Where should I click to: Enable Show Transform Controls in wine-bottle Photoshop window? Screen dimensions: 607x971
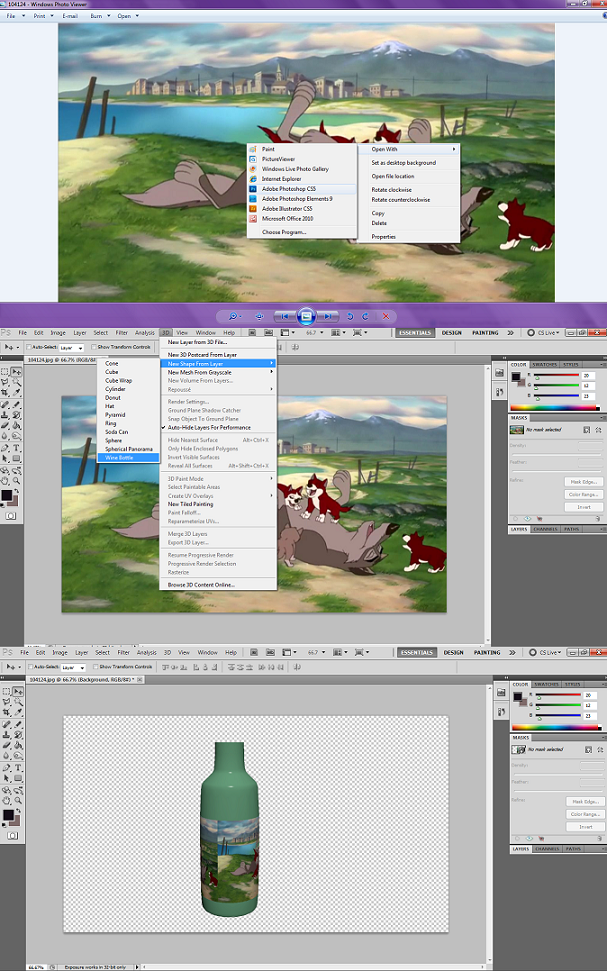click(95, 667)
